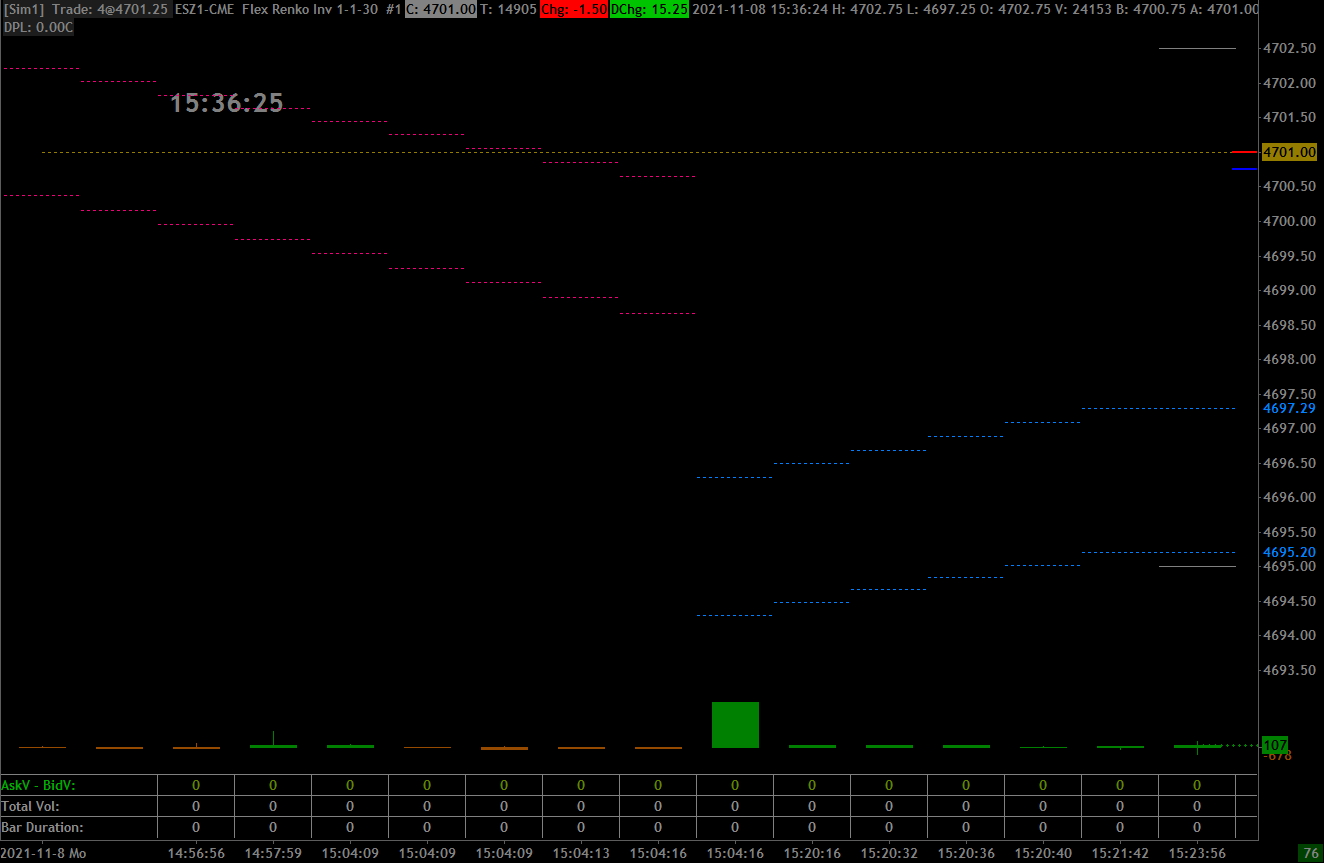
Task: Click the blue 4695.20 price axis label
Action: pos(1289,553)
